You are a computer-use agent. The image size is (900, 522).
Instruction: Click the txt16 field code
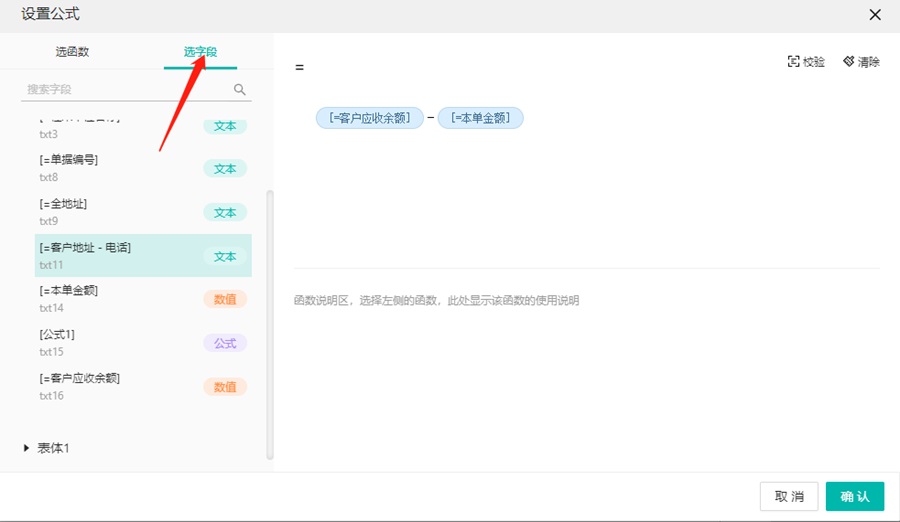point(51,395)
